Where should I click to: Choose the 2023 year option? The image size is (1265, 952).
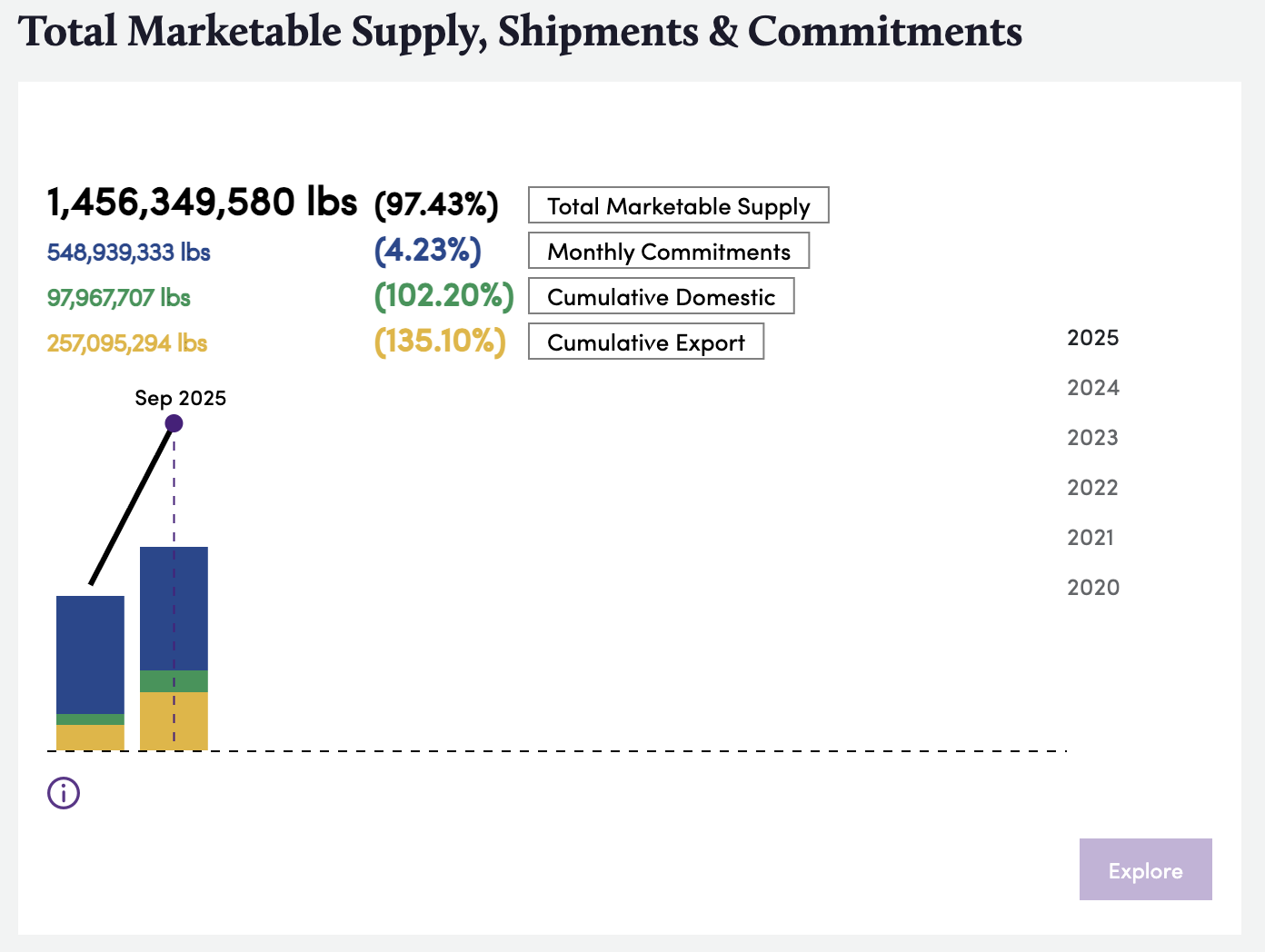coord(1092,438)
